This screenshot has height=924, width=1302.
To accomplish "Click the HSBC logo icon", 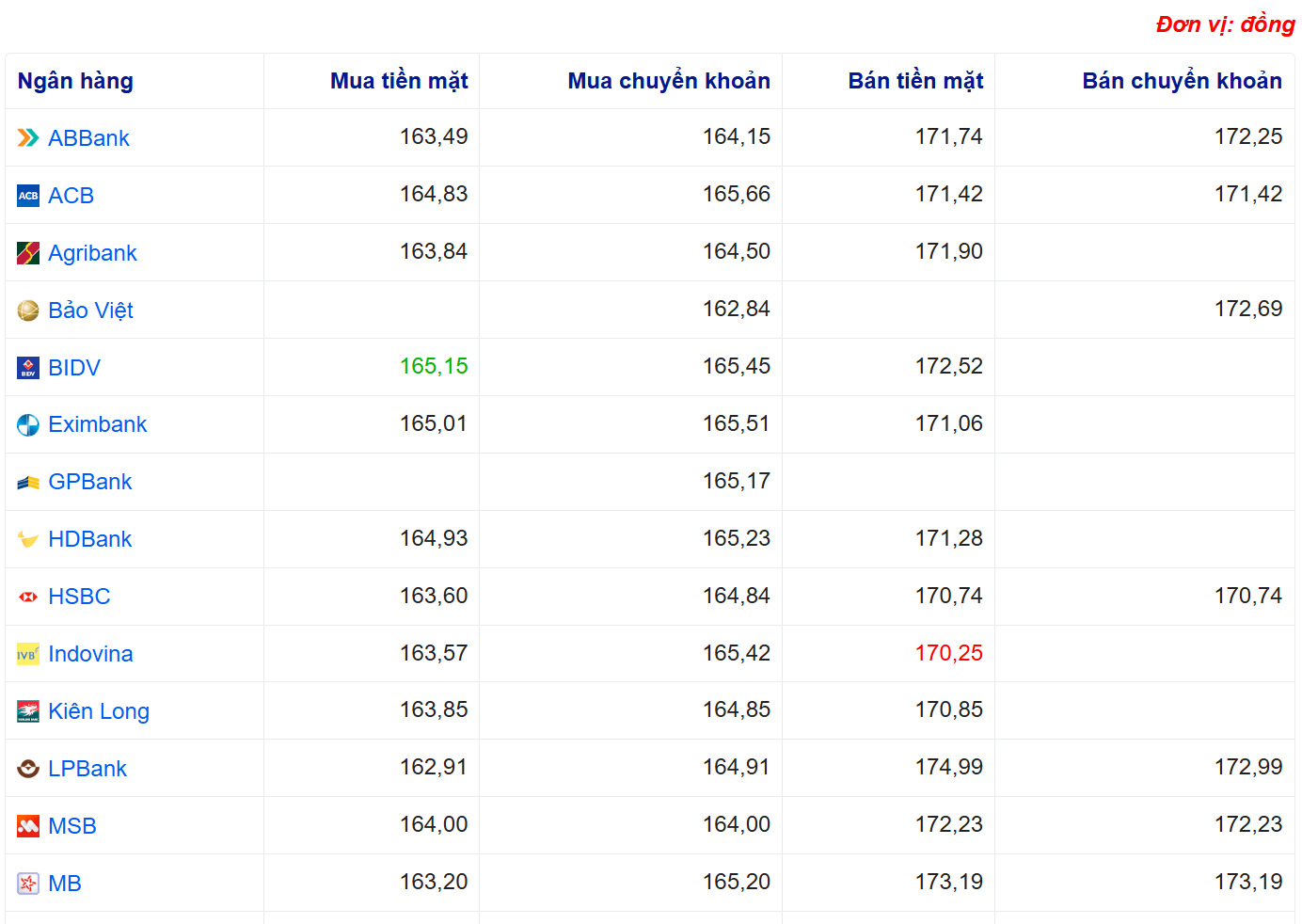I will (28, 597).
